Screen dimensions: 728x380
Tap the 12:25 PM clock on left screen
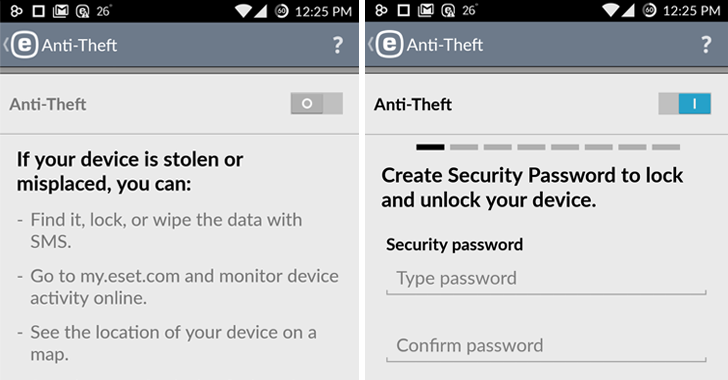tap(323, 11)
